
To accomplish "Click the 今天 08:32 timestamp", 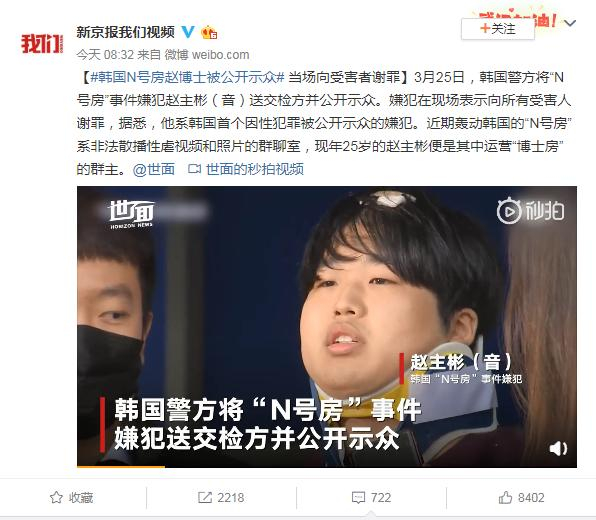I will pyautogui.click(x=105, y=55).
